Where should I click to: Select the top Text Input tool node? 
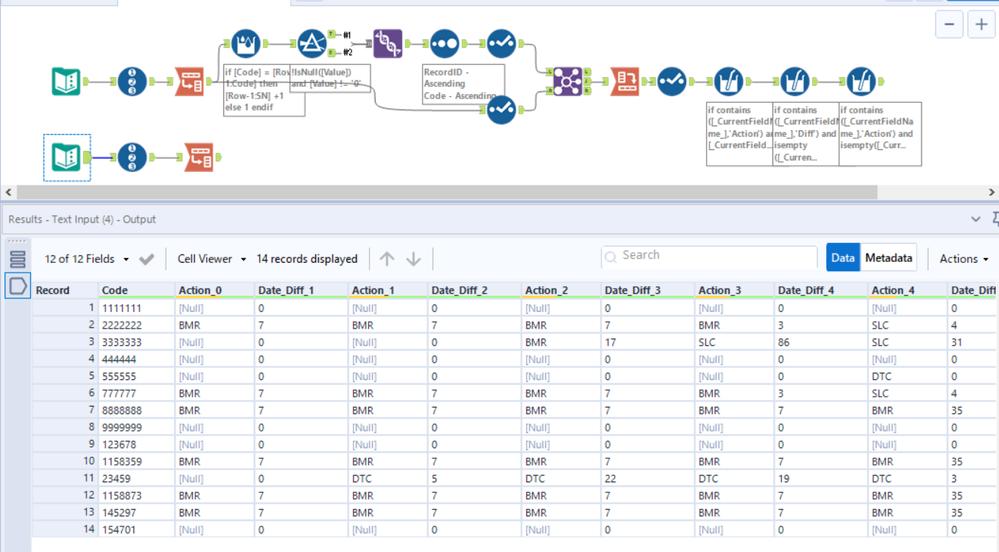point(66,81)
